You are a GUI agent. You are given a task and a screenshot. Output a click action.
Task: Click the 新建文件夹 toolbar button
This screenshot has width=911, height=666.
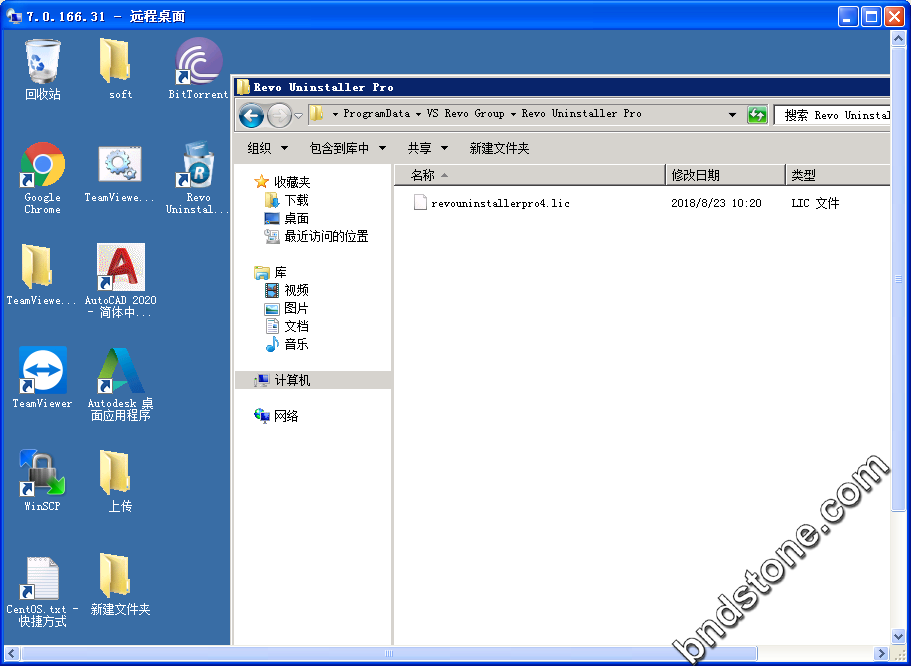(499, 148)
